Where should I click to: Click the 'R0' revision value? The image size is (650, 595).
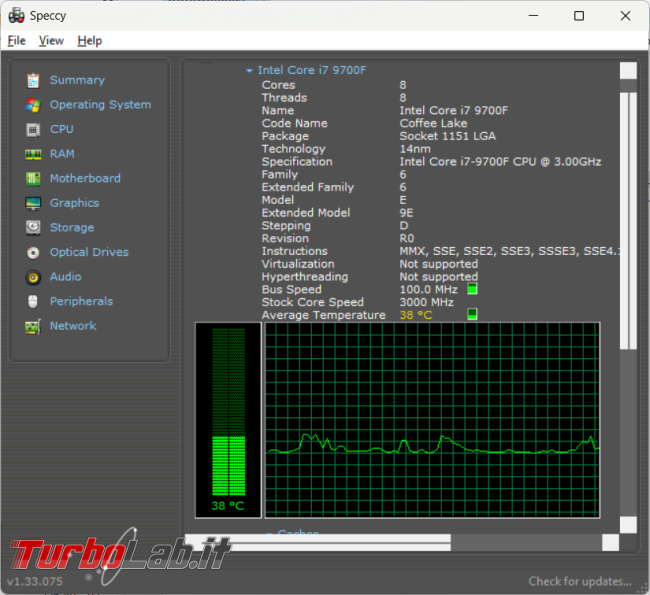click(407, 238)
